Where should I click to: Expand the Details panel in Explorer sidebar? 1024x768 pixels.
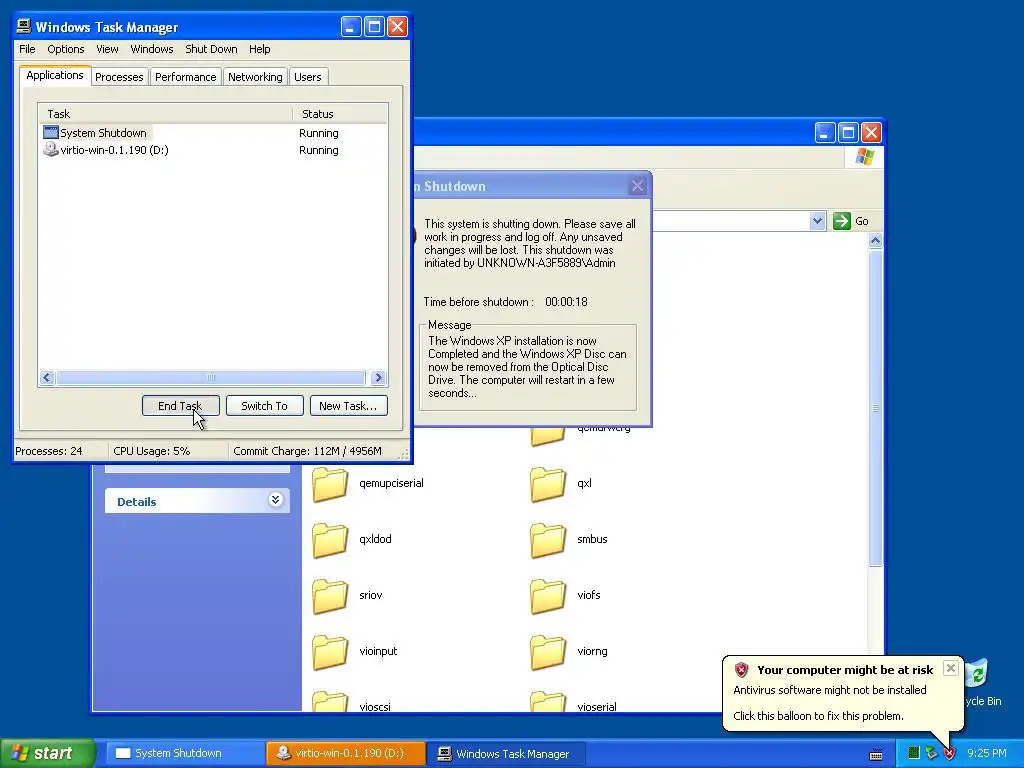[x=276, y=500]
